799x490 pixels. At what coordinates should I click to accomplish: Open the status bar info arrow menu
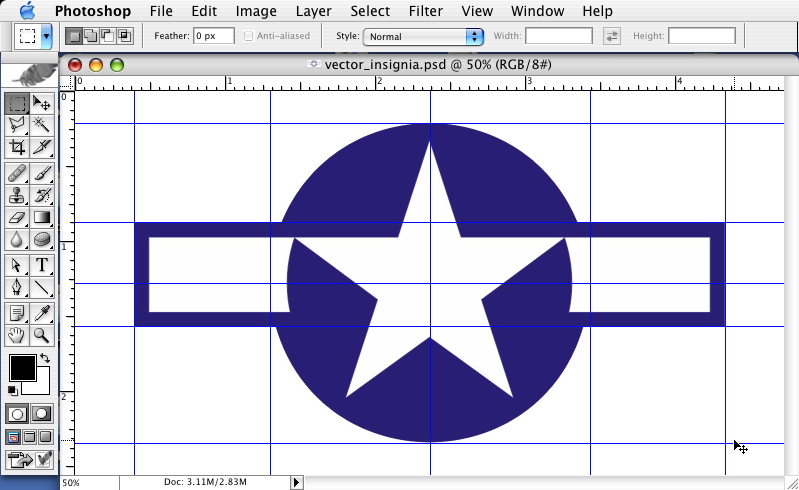click(x=297, y=482)
